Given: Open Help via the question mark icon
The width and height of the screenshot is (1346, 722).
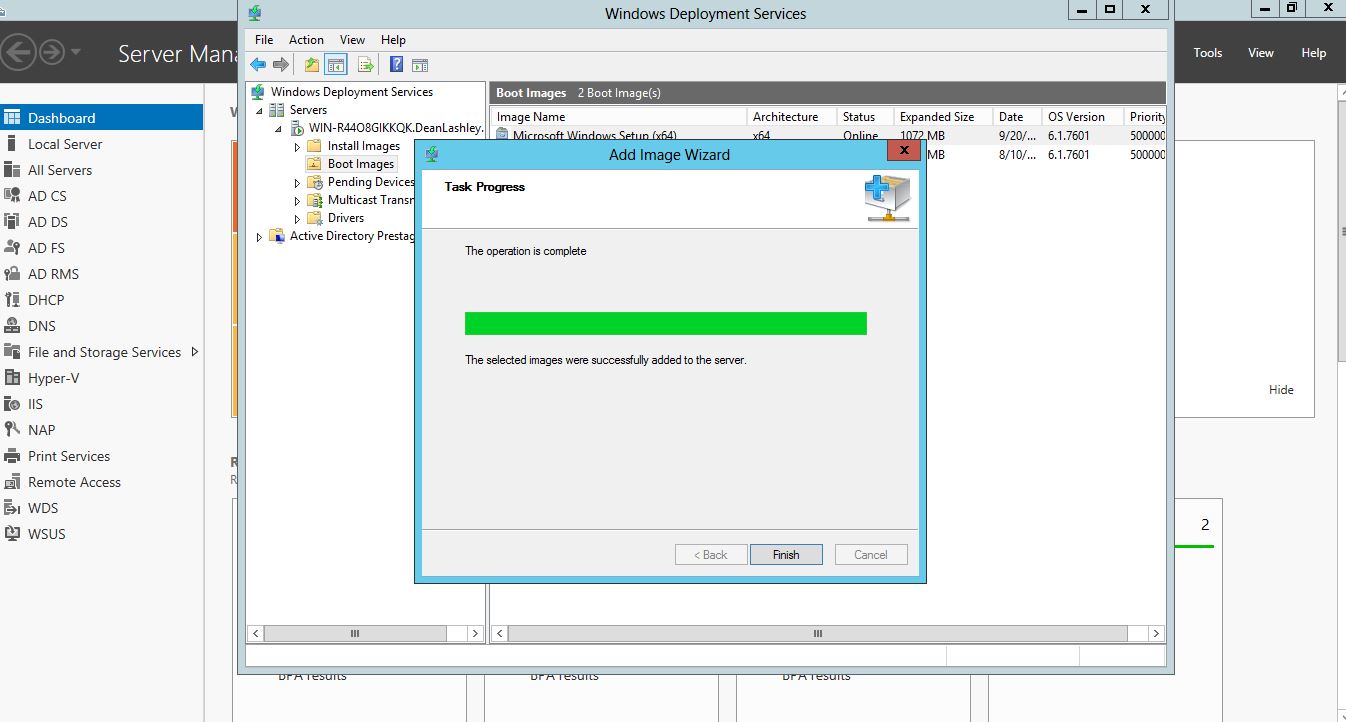Looking at the screenshot, I should pos(397,65).
